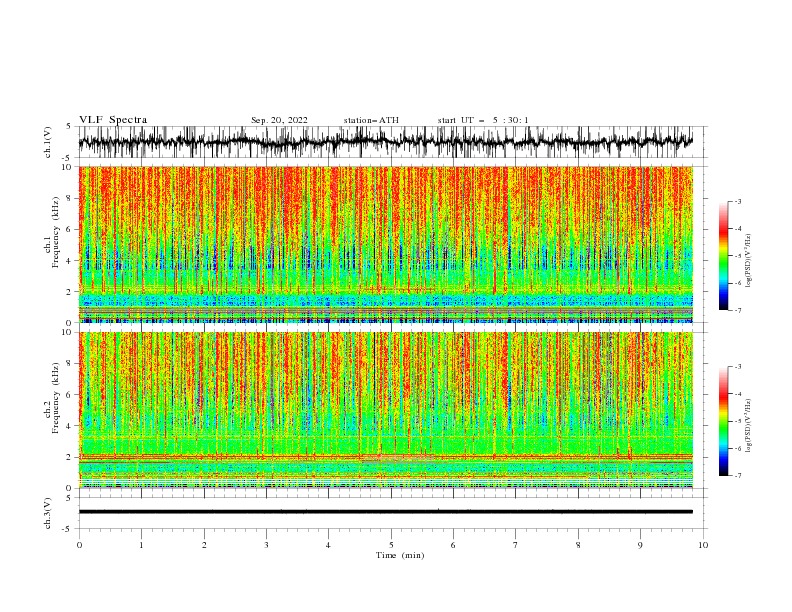Click time axis tick label "6"

point(453,545)
